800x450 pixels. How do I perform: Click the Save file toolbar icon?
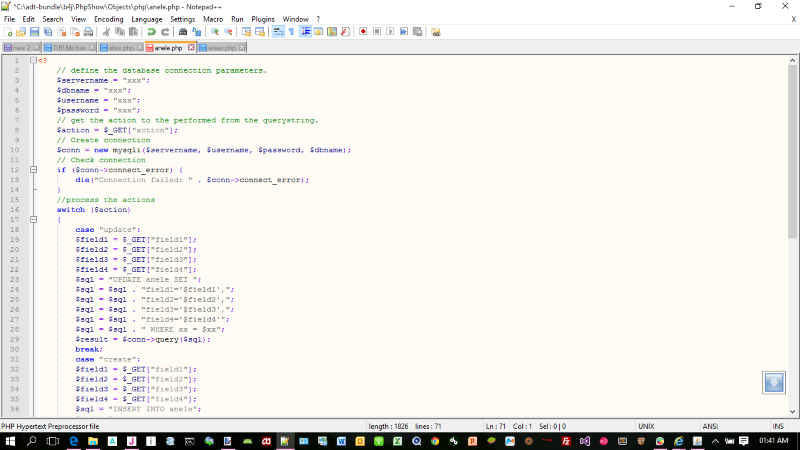click(33, 32)
